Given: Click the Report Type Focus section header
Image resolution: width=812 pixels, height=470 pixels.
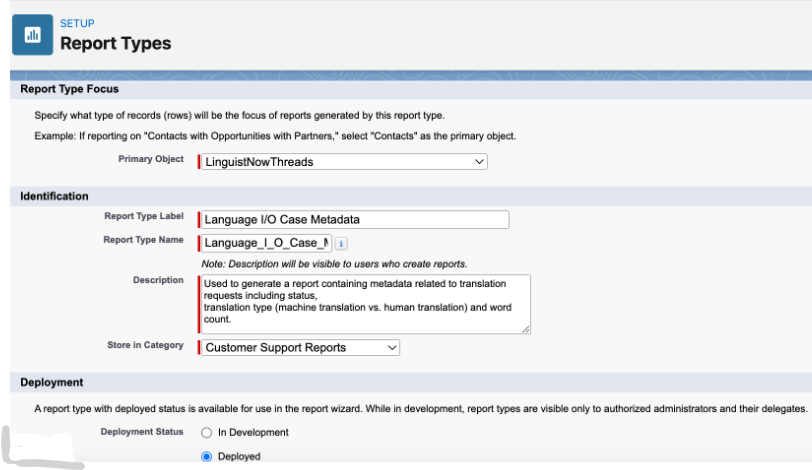Looking at the screenshot, I should [x=69, y=89].
